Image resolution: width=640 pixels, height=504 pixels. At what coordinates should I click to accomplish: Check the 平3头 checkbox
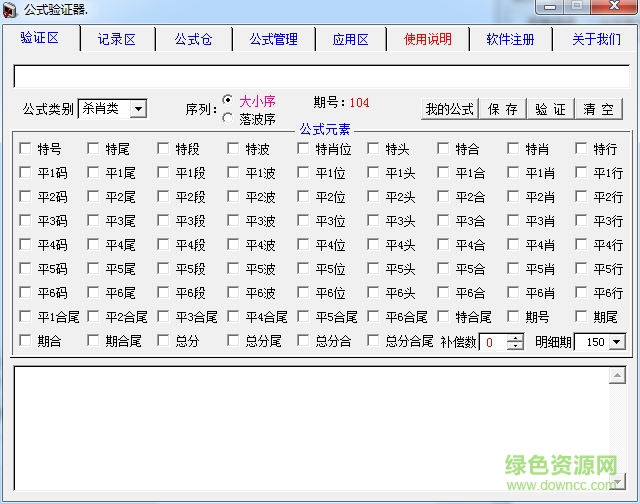point(373,221)
